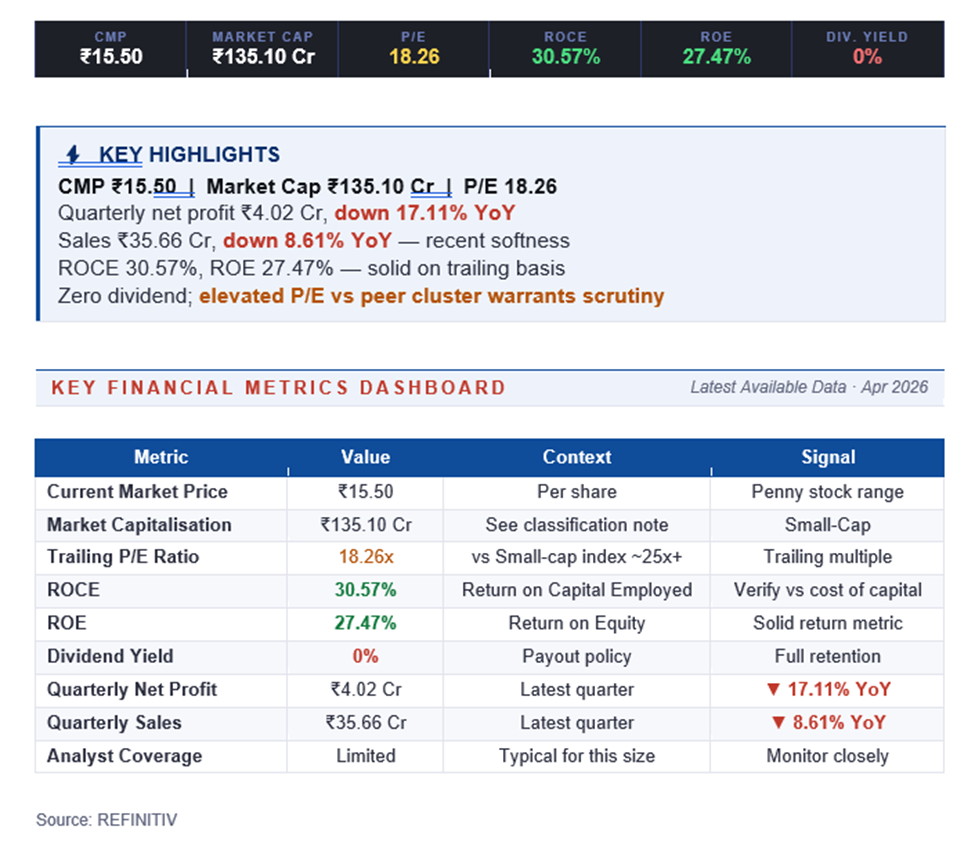Select the Market Cap tile in top bar

pos(263,49)
